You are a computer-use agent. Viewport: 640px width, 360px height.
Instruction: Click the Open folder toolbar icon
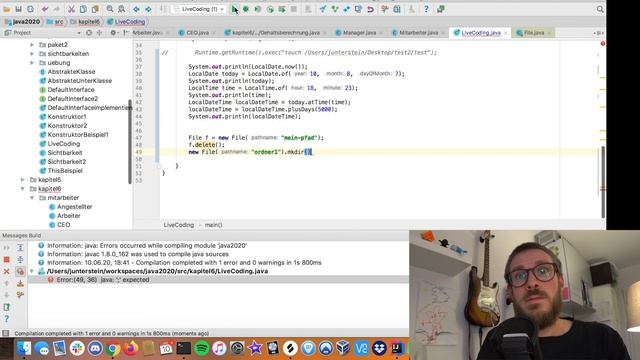pos(7,9)
